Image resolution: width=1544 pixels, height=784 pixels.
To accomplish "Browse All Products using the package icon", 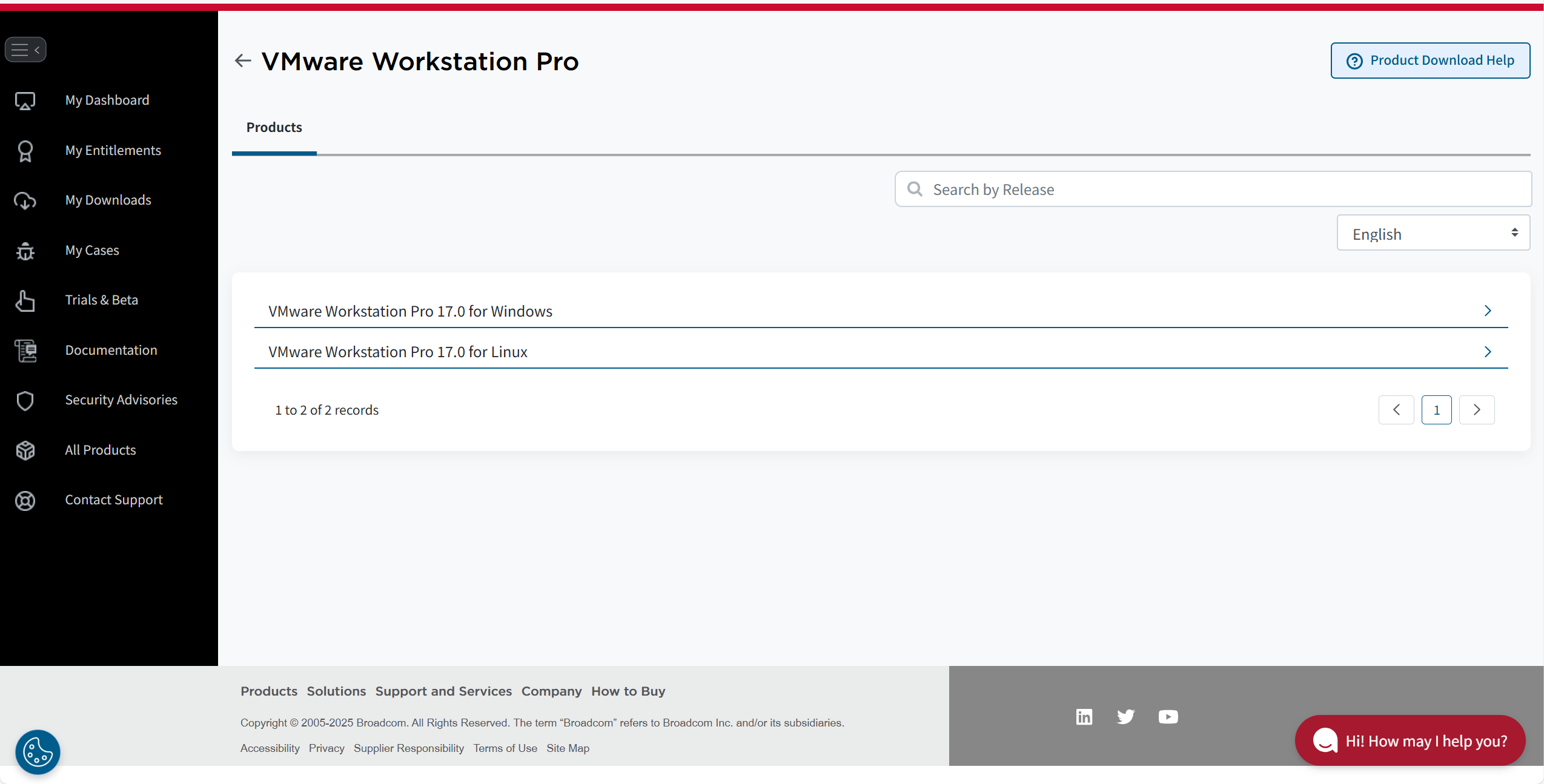I will (25, 450).
